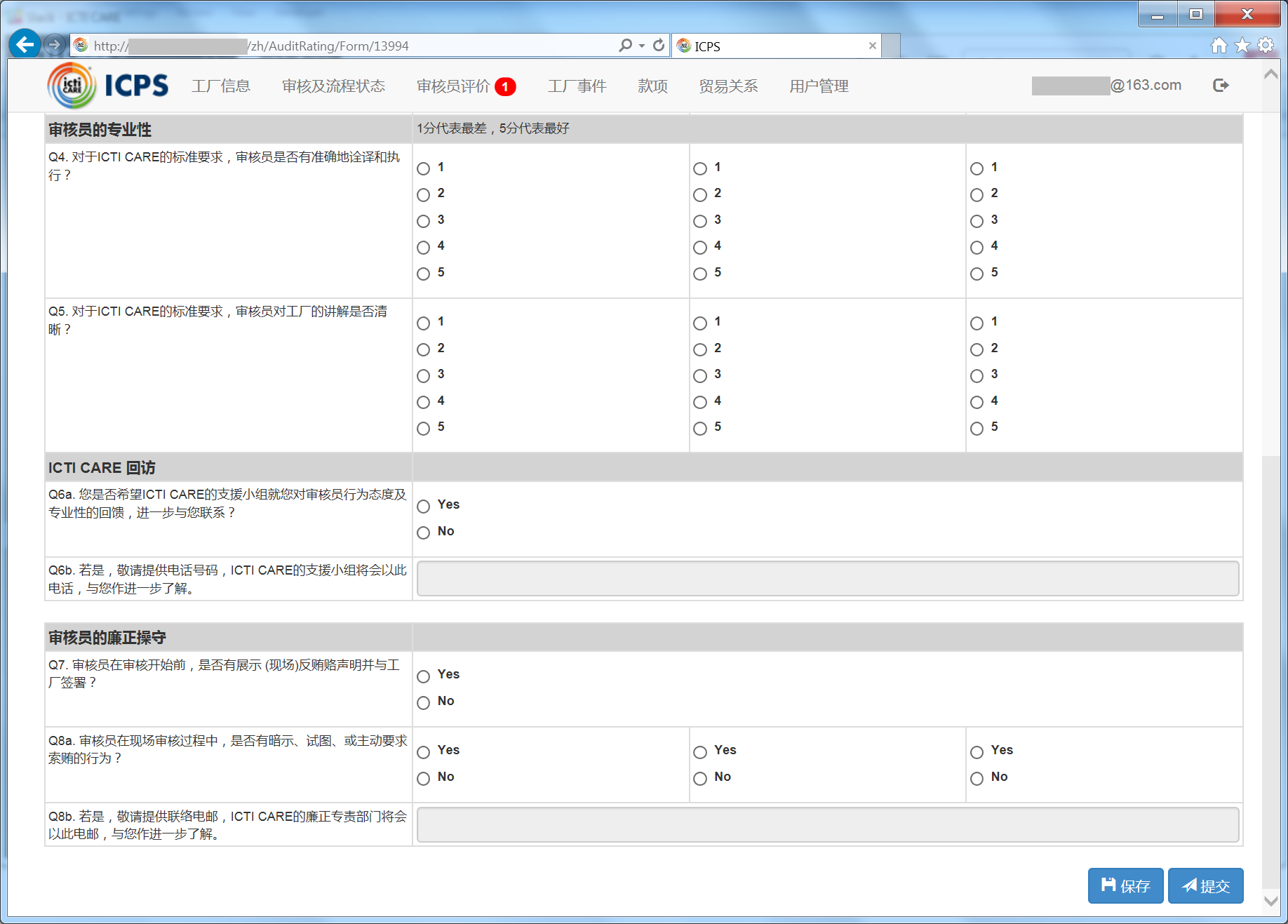Click the Q6b phone number input field

(828, 578)
